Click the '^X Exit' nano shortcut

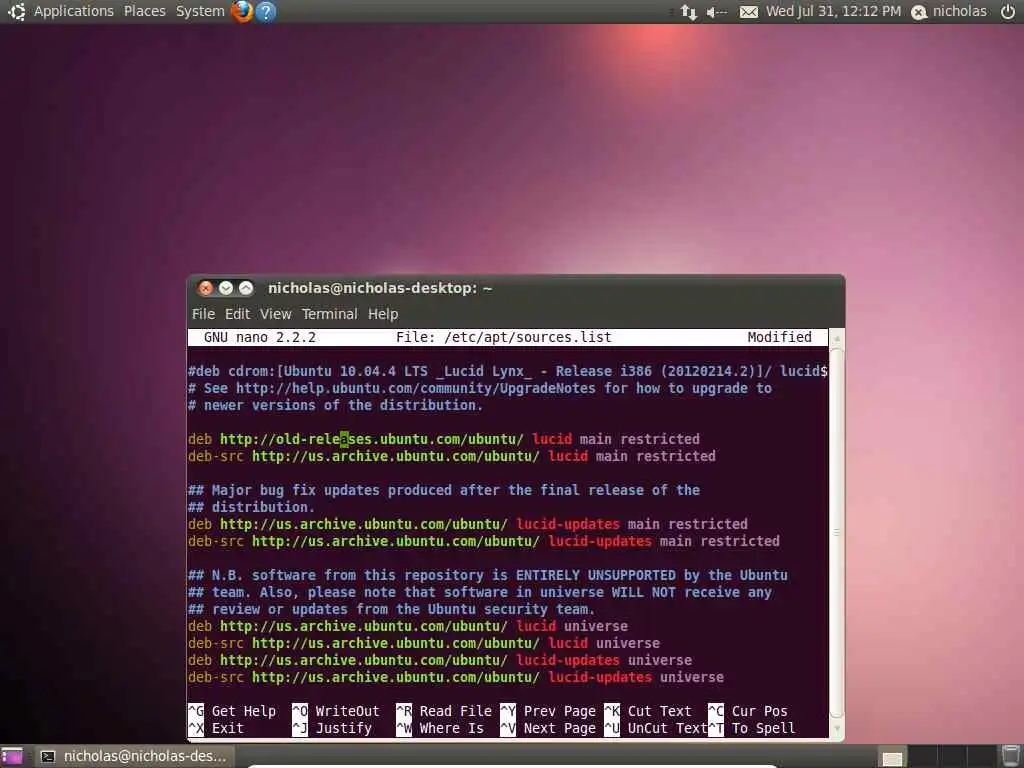tap(216, 728)
